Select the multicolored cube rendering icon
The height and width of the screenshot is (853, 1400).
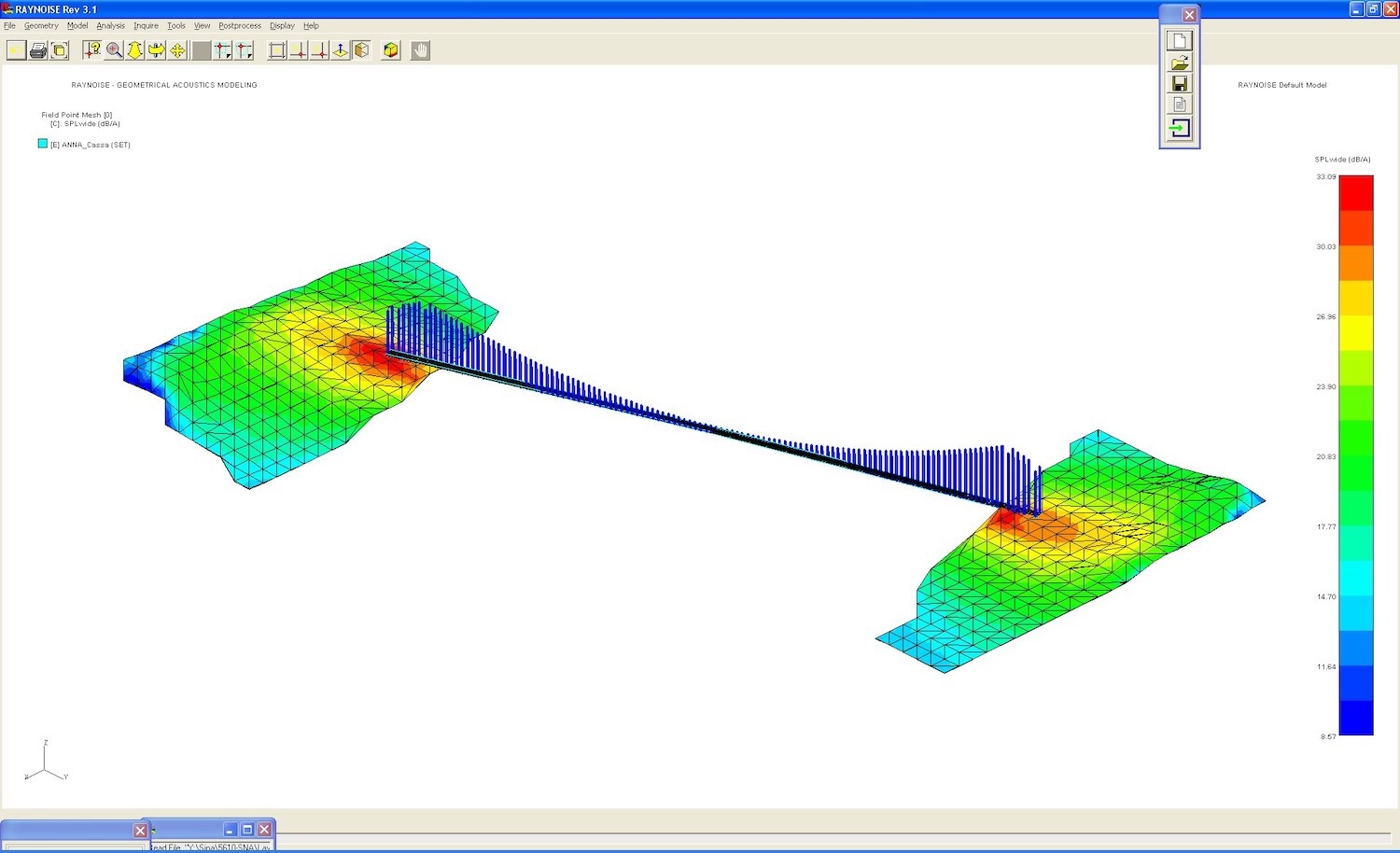coord(391,50)
